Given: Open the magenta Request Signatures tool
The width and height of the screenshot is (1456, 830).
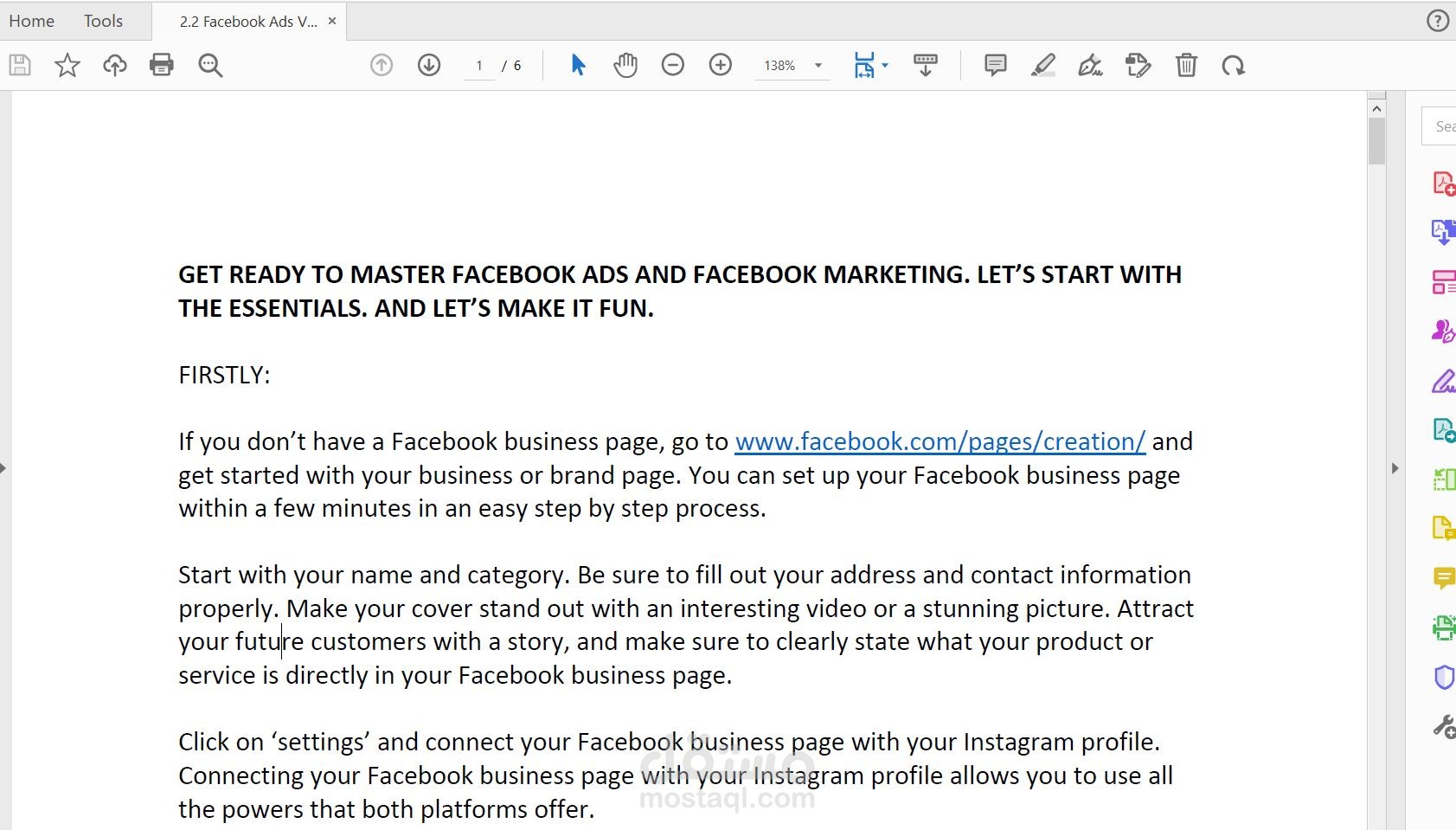Looking at the screenshot, I should coord(1444,331).
